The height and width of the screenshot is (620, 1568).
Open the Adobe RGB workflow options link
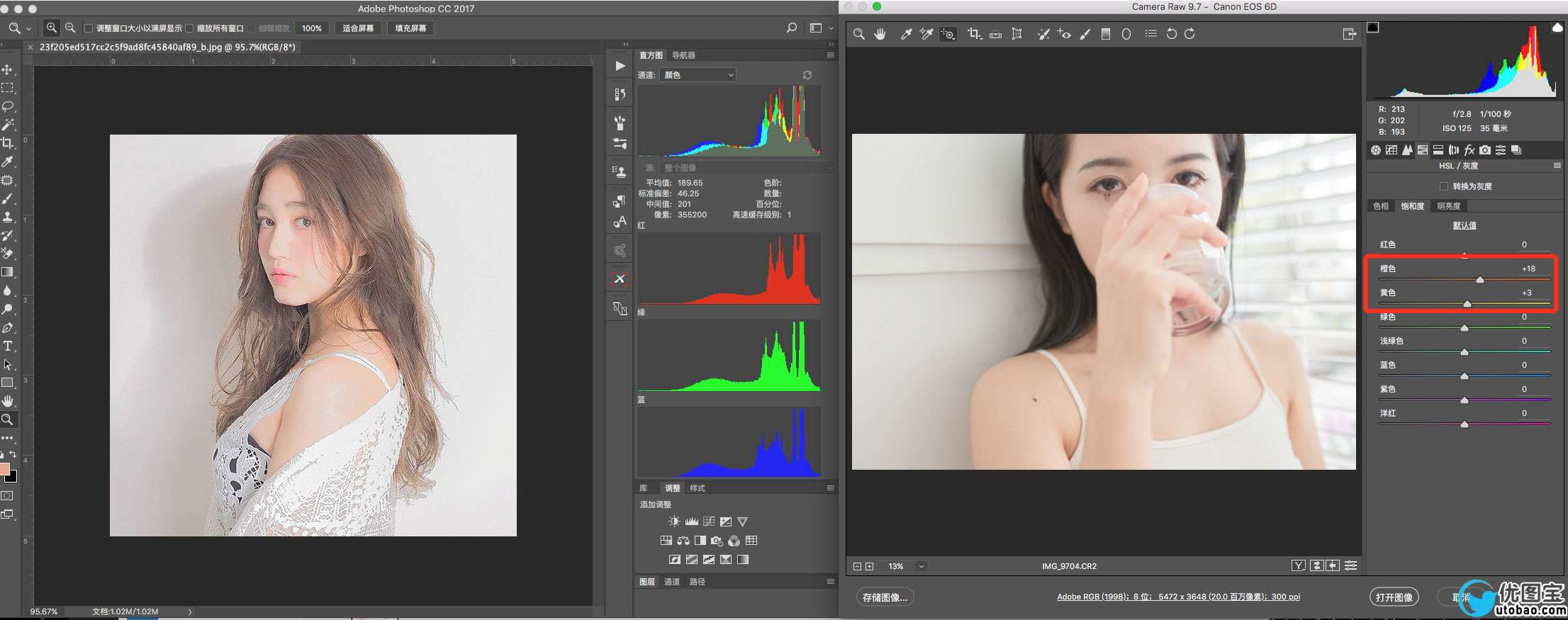1178,597
